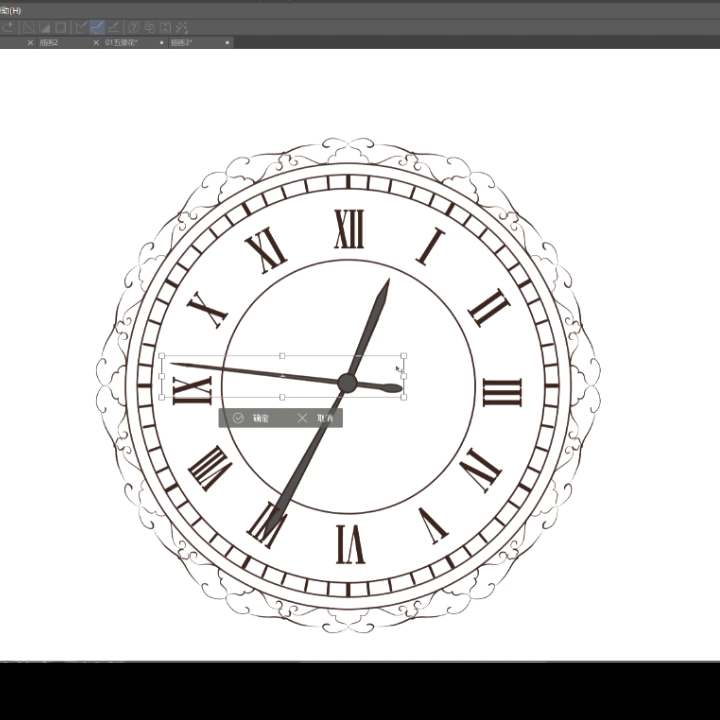Screen dimensions: 720x720
Task: Switch to the 插画2 document tab
Action: pyautogui.click(x=49, y=43)
